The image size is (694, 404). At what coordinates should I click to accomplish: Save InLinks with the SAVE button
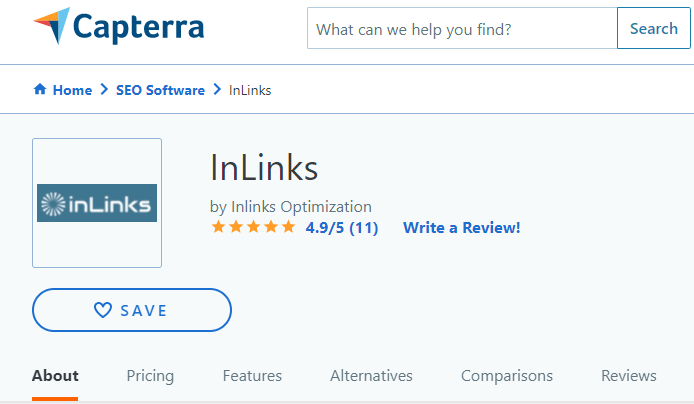(x=132, y=310)
